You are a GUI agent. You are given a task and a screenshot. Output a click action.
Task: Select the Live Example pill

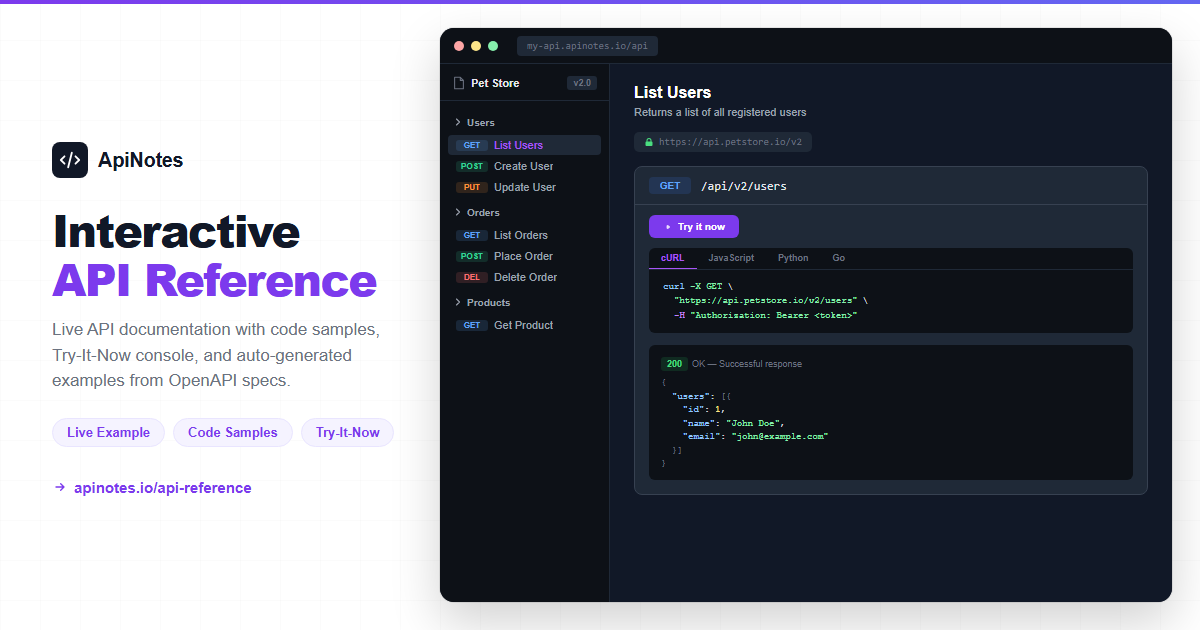[x=108, y=433]
